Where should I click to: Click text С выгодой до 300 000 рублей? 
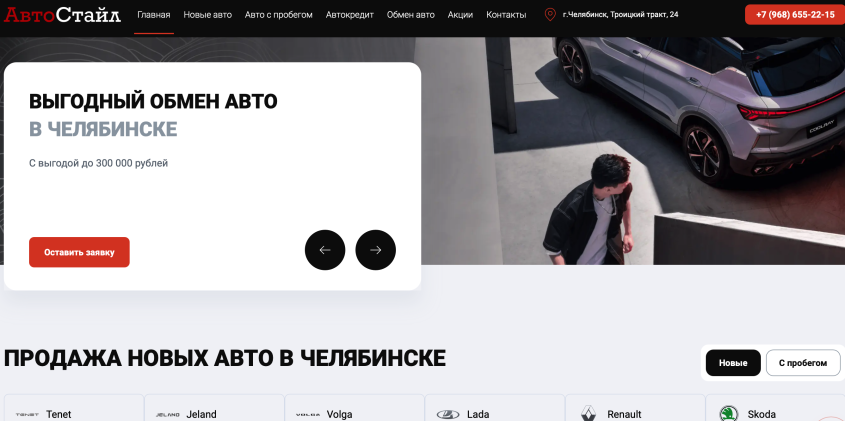coord(99,163)
